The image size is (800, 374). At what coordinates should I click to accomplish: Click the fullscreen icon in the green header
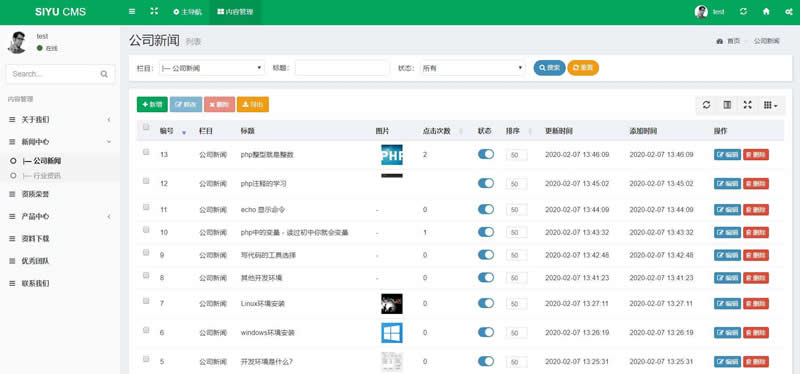coord(154,12)
